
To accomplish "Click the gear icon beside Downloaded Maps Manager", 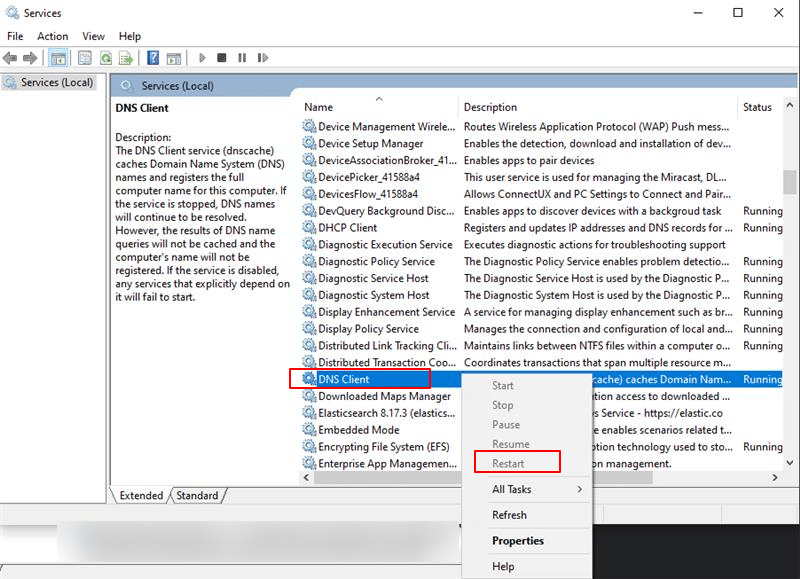I will pyautogui.click(x=309, y=395).
